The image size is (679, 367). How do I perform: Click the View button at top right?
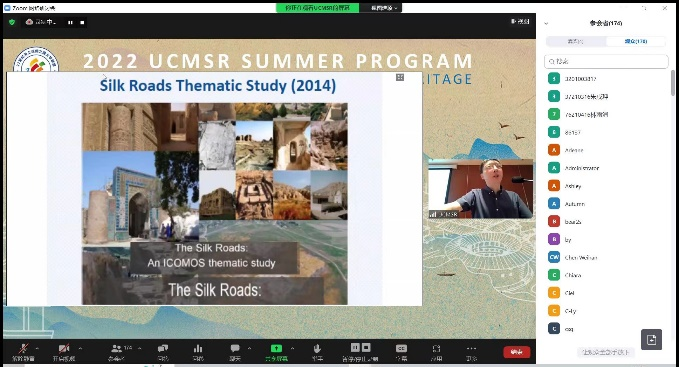click(x=520, y=21)
